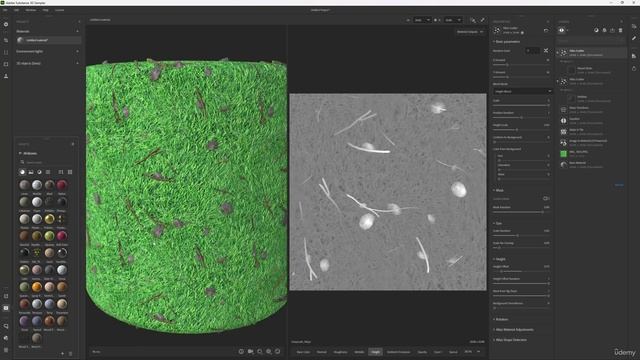Click the top gear icon in left sidebar
The image size is (640, 360).
click(6, 24)
